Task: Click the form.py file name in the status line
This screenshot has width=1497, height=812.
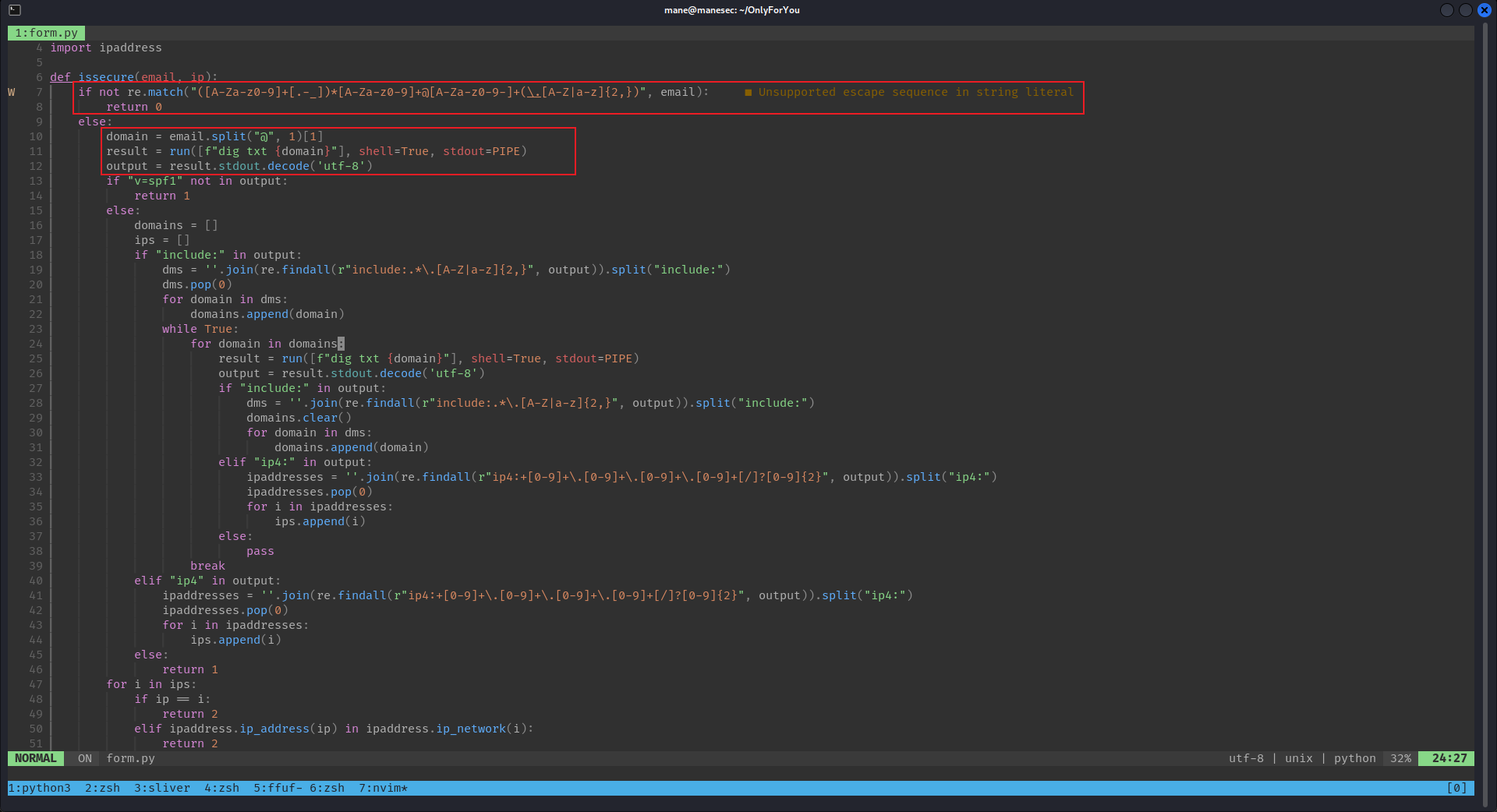Action: click(131, 758)
